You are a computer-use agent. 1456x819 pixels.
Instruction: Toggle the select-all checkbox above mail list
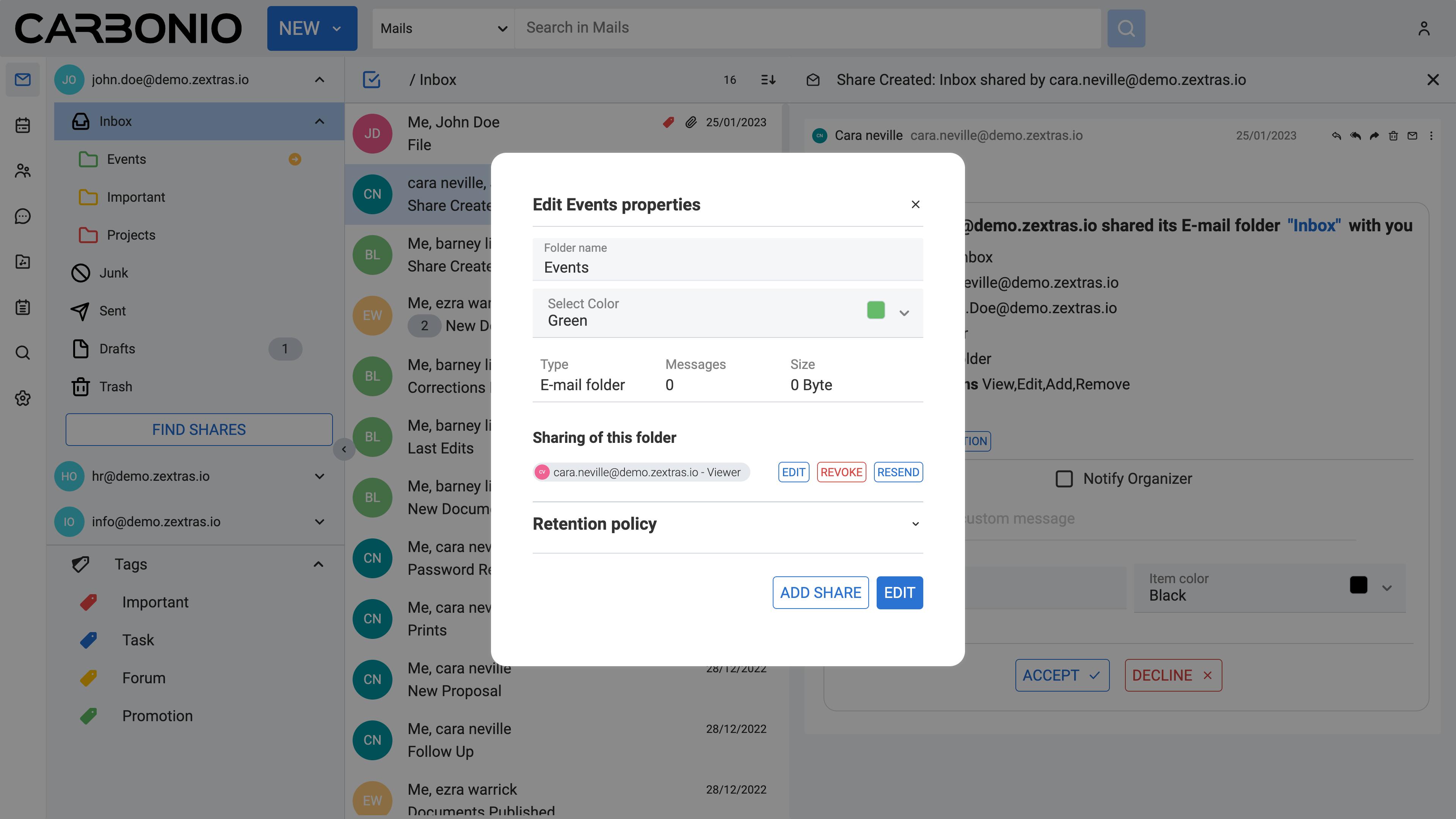pyautogui.click(x=371, y=80)
